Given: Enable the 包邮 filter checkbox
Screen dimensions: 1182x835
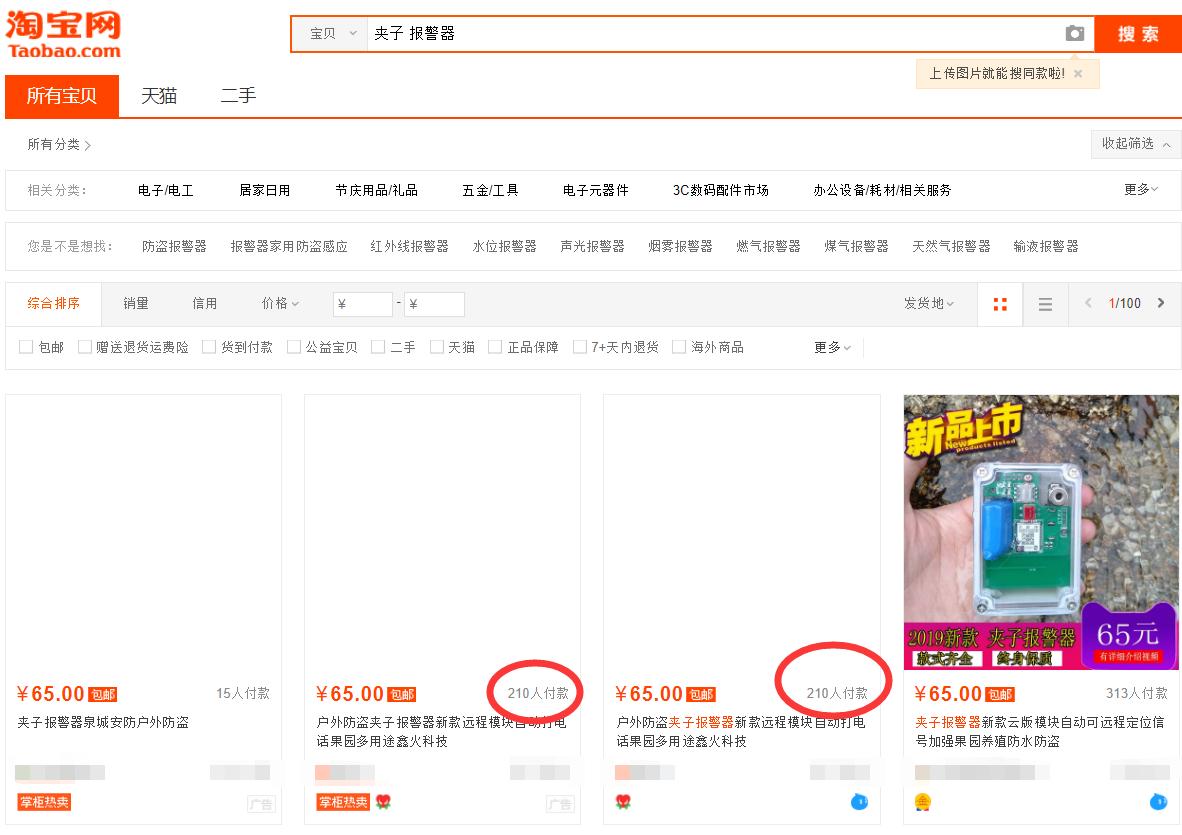Looking at the screenshot, I should click(x=25, y=347).
